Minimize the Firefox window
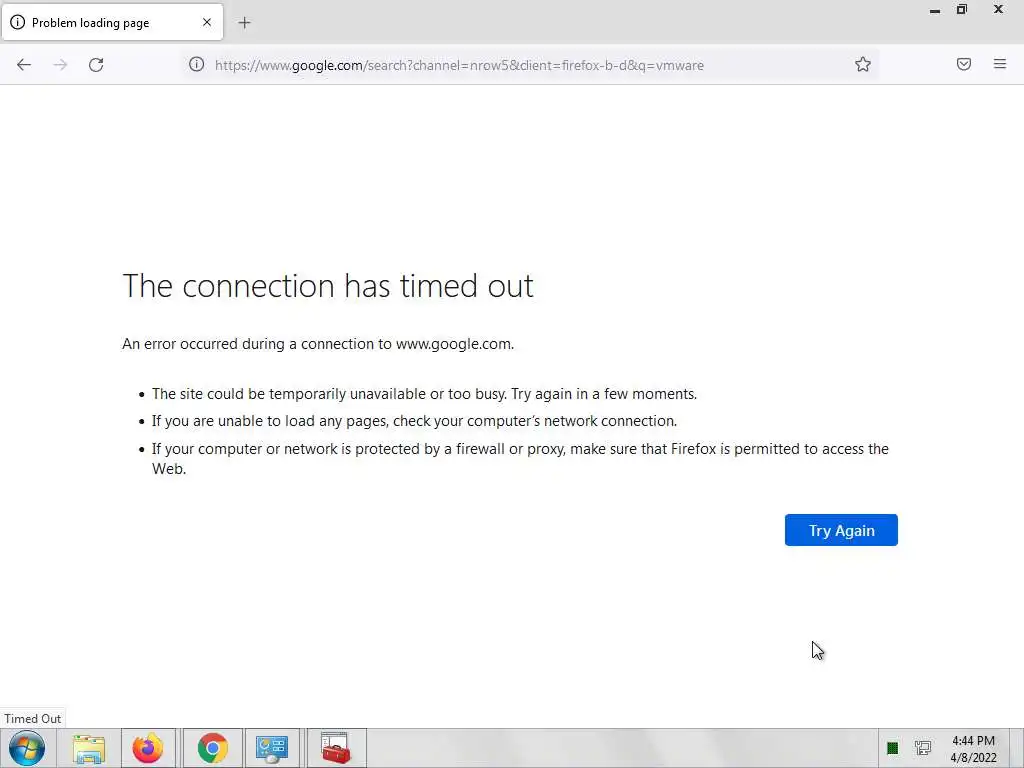The image size is (1024, 768). 935,10
